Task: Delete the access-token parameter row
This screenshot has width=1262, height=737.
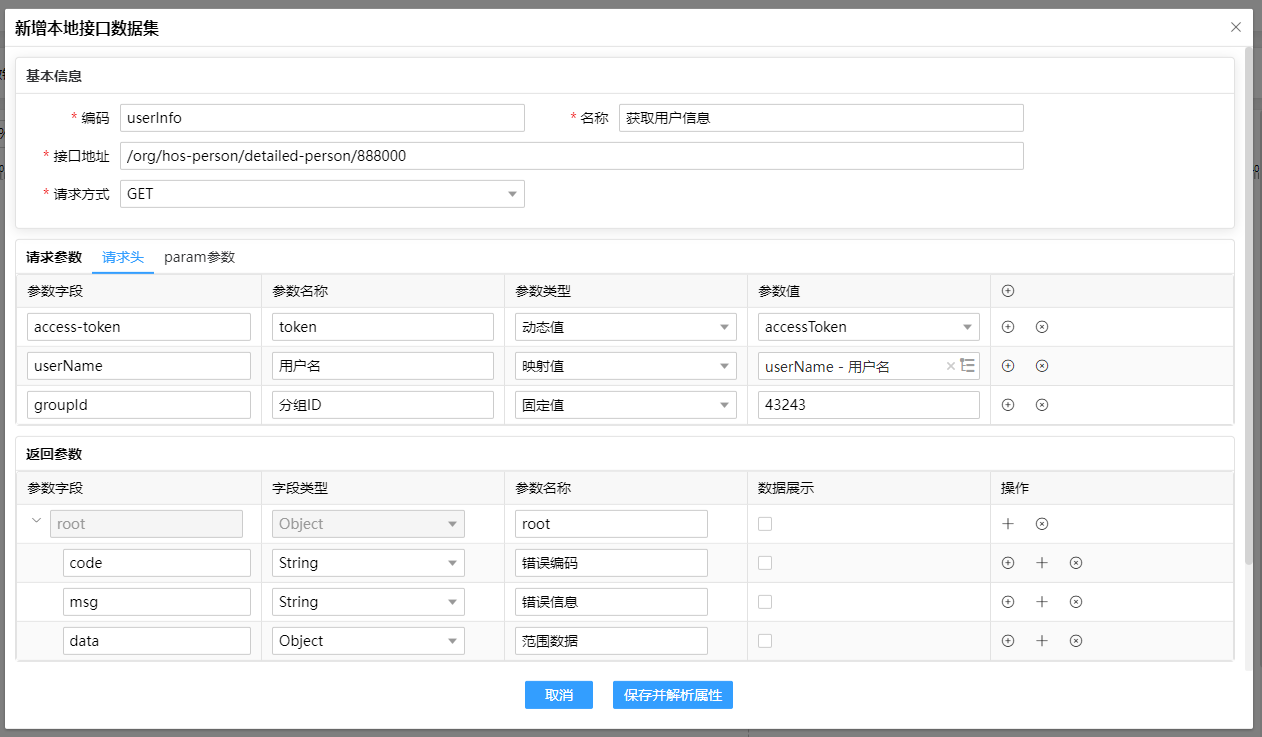Action: 1041,327
